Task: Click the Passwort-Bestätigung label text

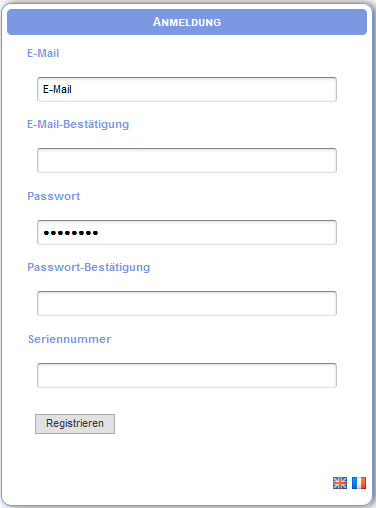Action: [89, 267]
